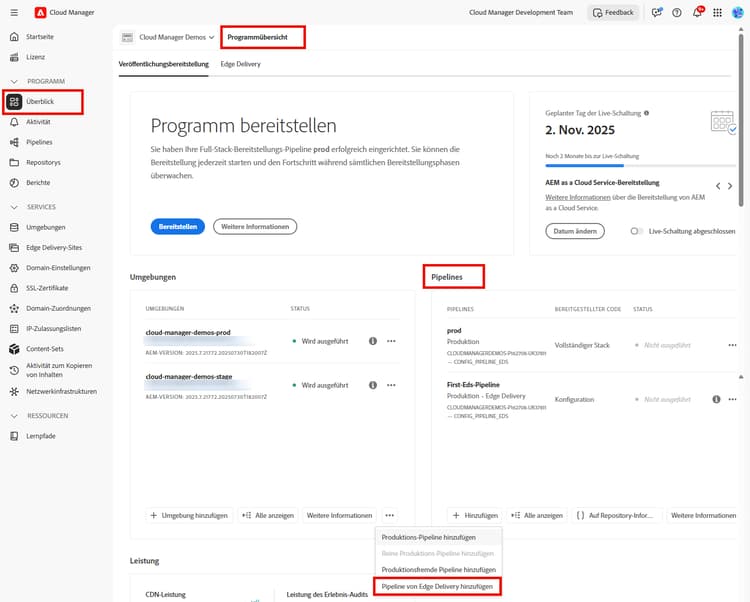Click Auf Repository-Infor... button
Screen dimensions: 750x602
click(x=617, y=515)
